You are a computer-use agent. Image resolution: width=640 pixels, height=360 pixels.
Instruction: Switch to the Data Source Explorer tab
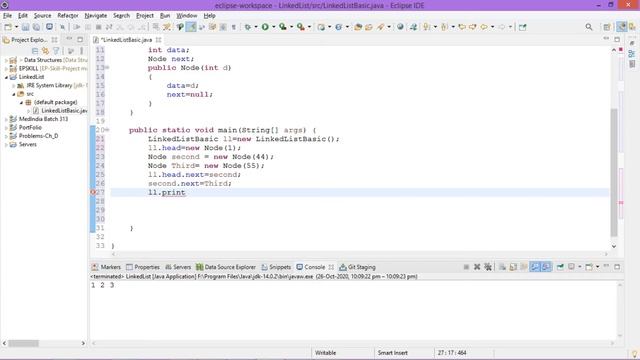click(x=226, y=267)
